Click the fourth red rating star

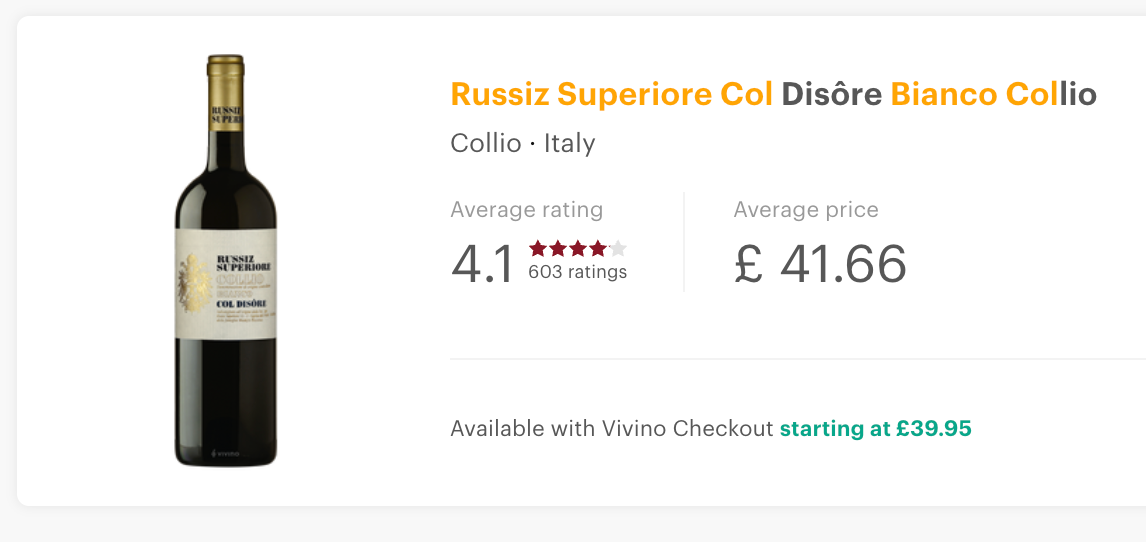point(598,248)
